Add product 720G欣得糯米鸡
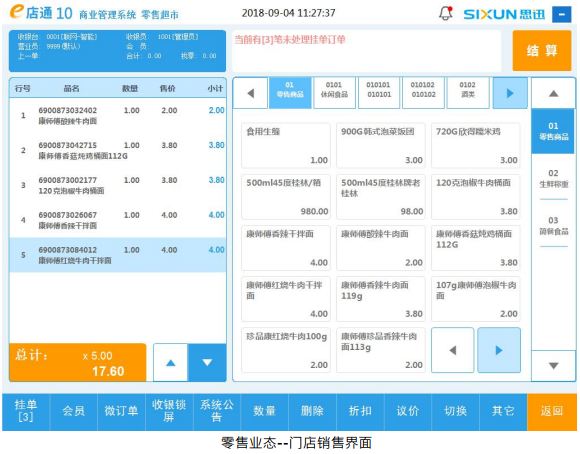The image size is (580, 454). click(x=476, y=146)
